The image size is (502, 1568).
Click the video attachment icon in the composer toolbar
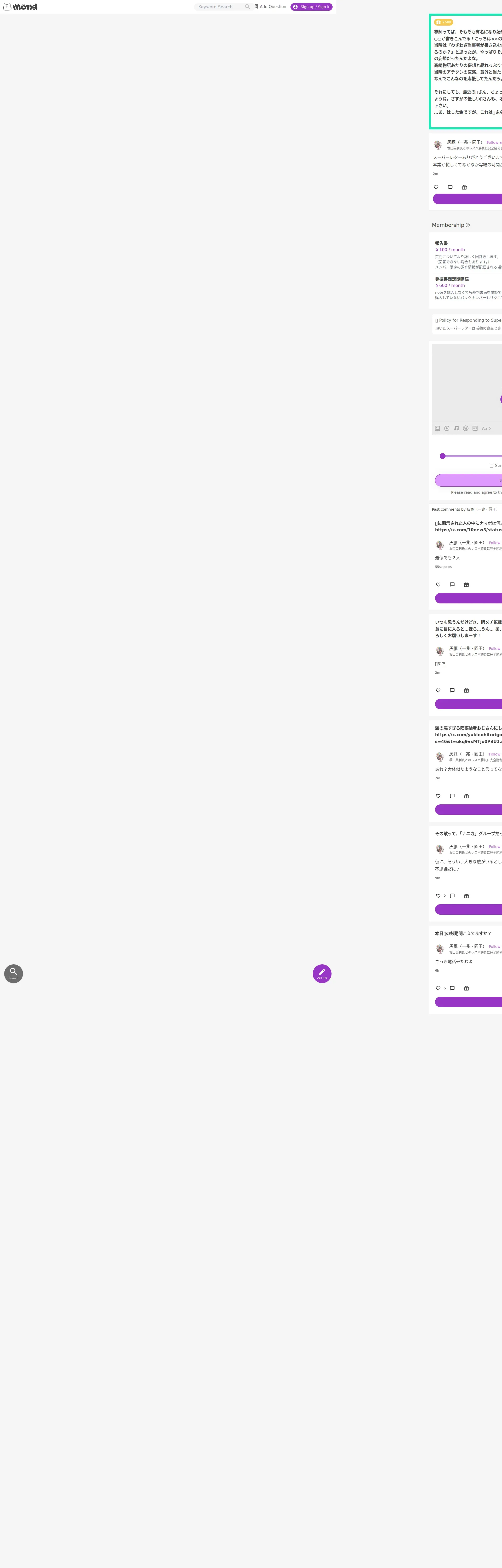[447, 429]
